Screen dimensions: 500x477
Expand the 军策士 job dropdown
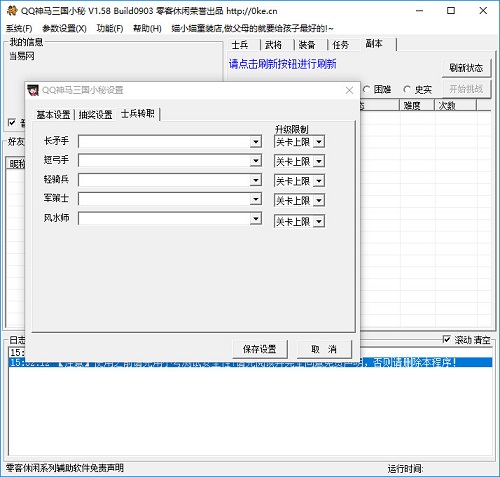[x=256, y=199]
